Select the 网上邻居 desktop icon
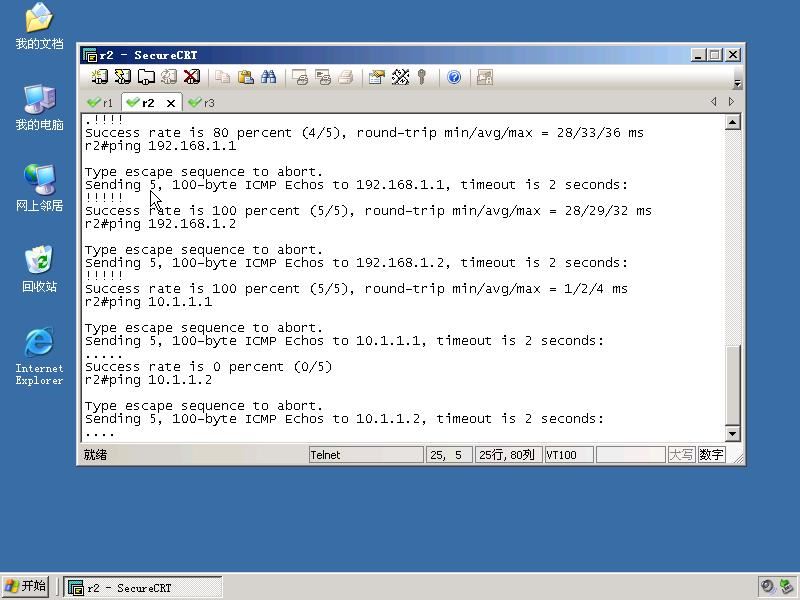The height and width of the screenshot is (600, 800). 39,188
